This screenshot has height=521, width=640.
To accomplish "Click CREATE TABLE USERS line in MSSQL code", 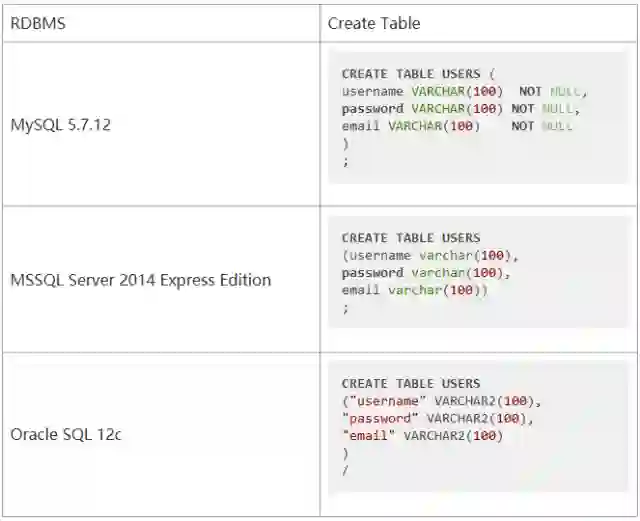I will (x=411, y=238).
